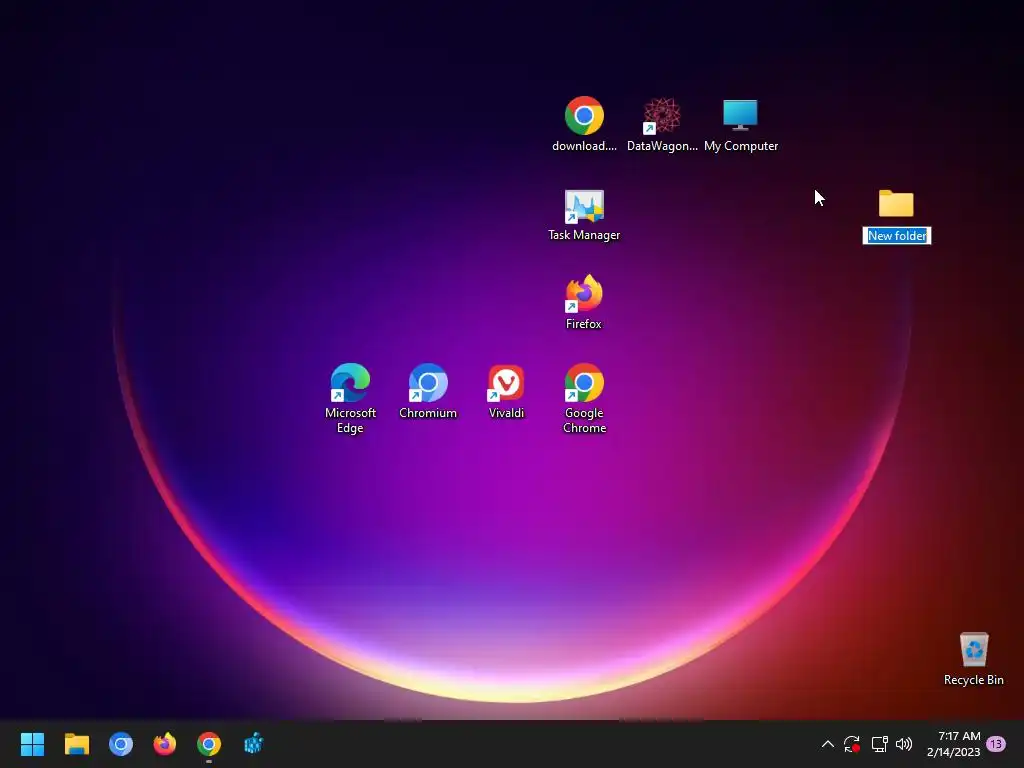Image resolution: width=1024 pixels, height=768 pixels.
Task: Click the Vivaldi label text
Action: 506,413
